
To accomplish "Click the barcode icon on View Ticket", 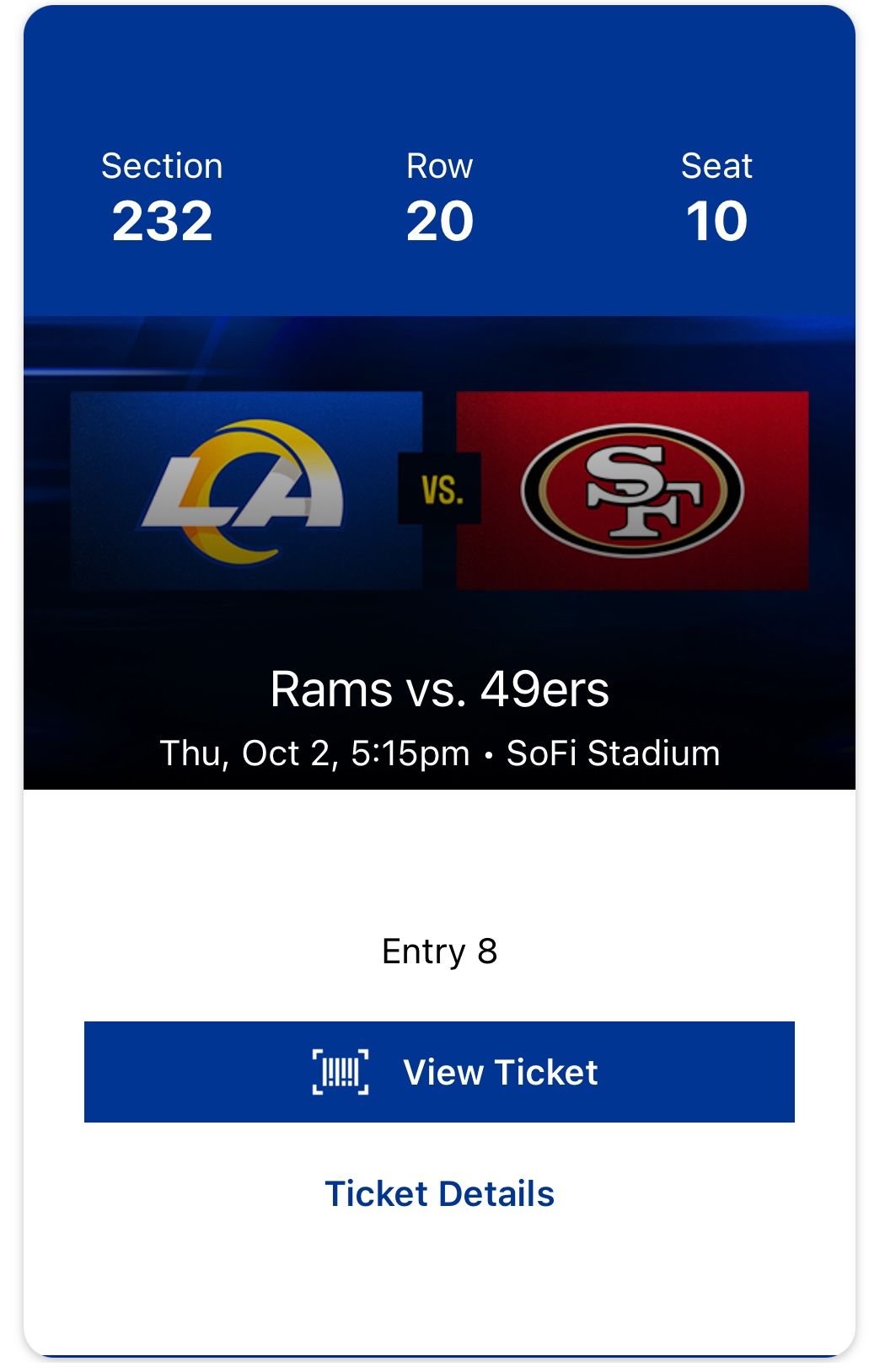I will (x=341, y=1071).
